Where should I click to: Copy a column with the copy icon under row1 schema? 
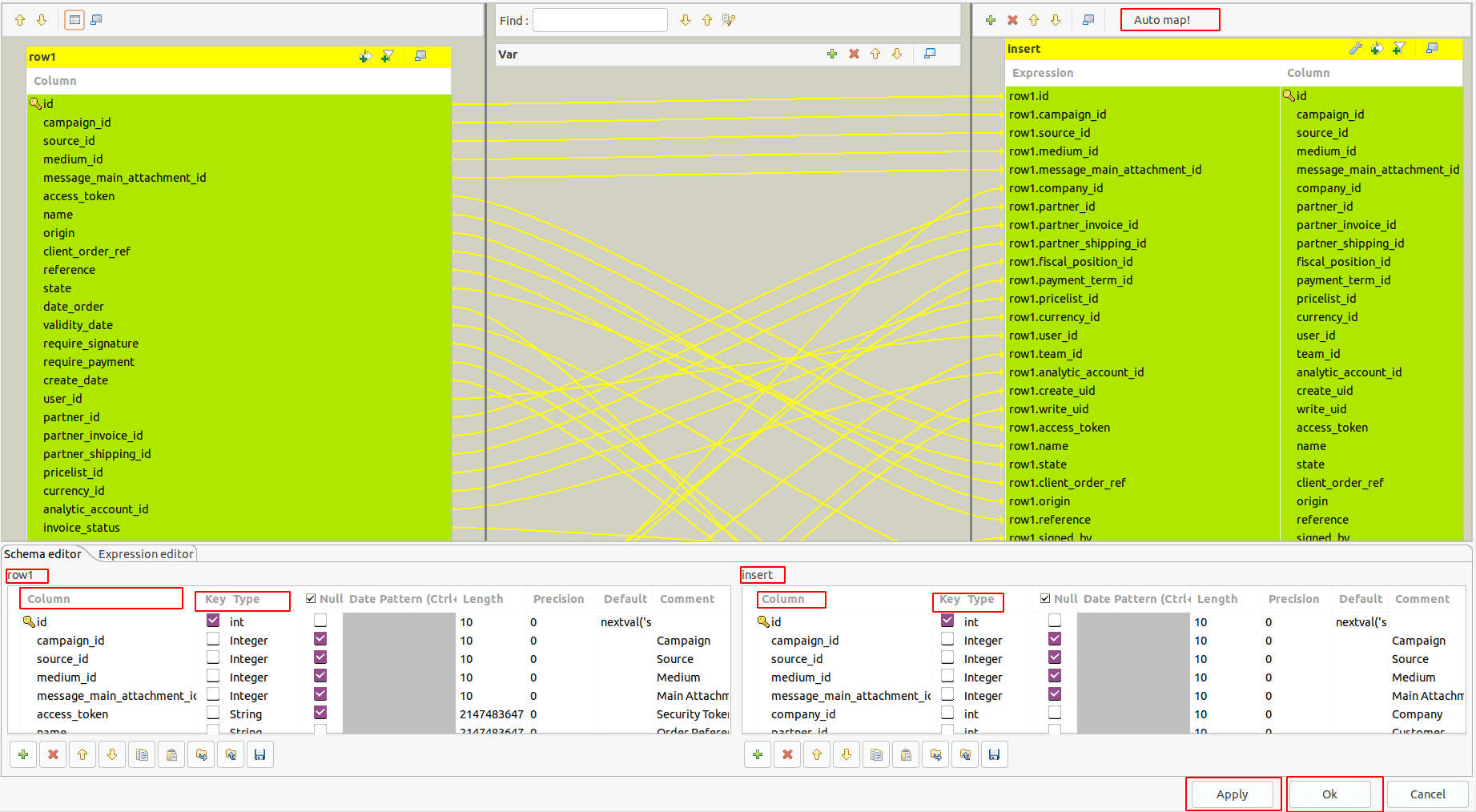click(x=141, y=754)
